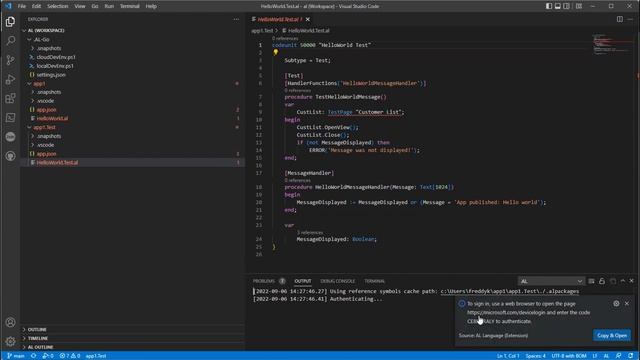Open notification settings gear icon

click(616, 304)
